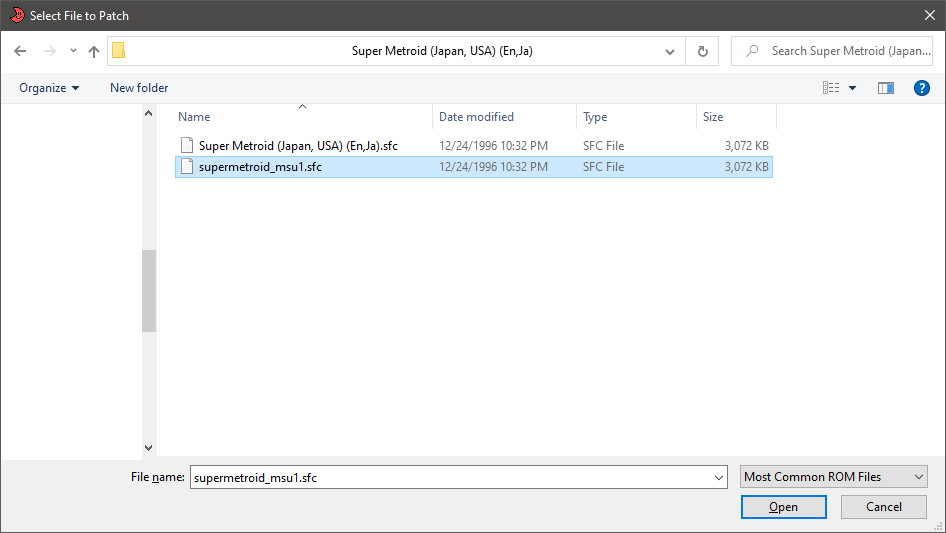The height and width of the screenshot is (533, 946).
Task: Click the Help question mark icon
Action: click(x=922, y=88)
